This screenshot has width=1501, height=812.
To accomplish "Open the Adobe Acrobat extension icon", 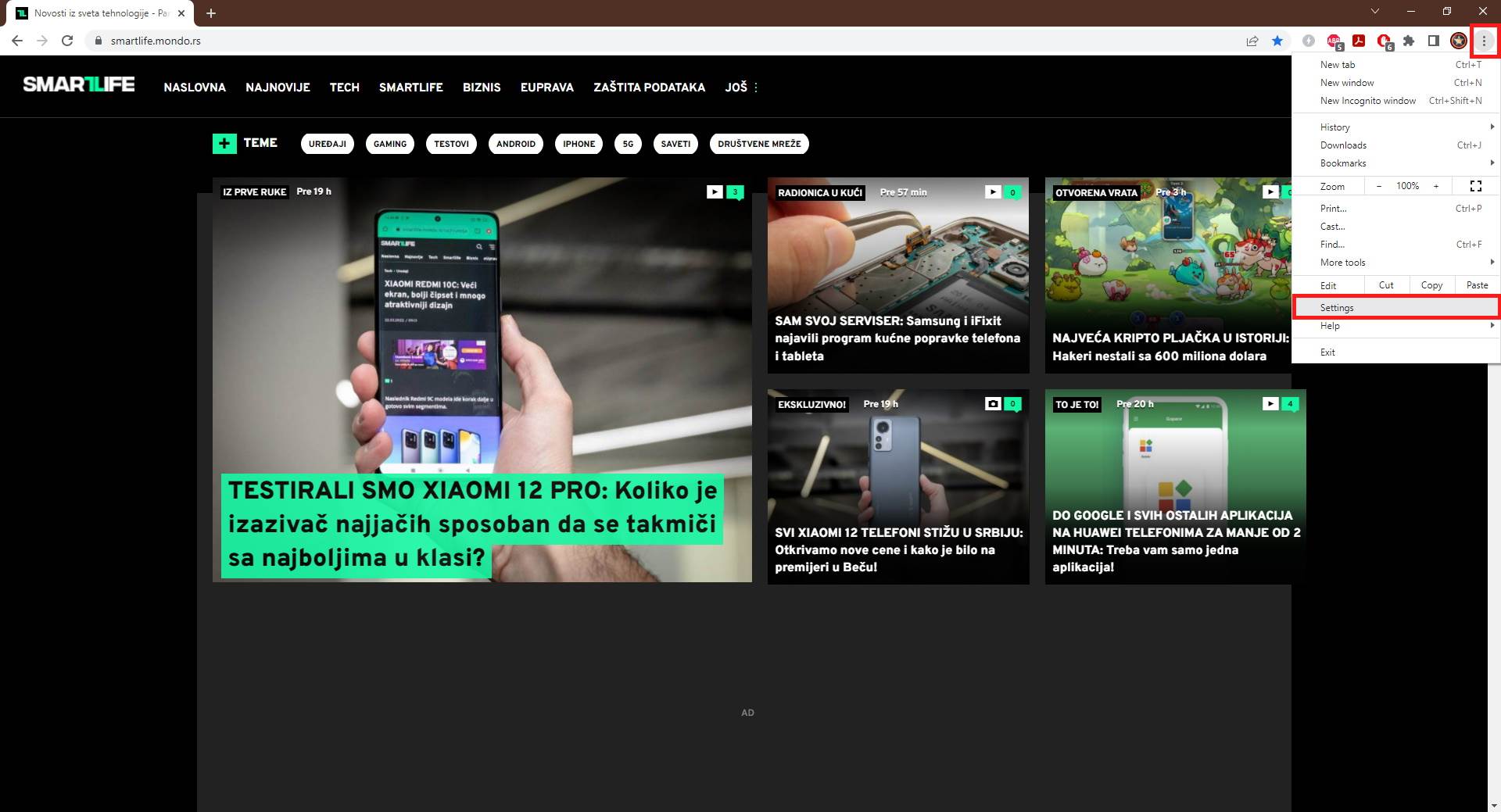I will click(x=1359, y=41).
